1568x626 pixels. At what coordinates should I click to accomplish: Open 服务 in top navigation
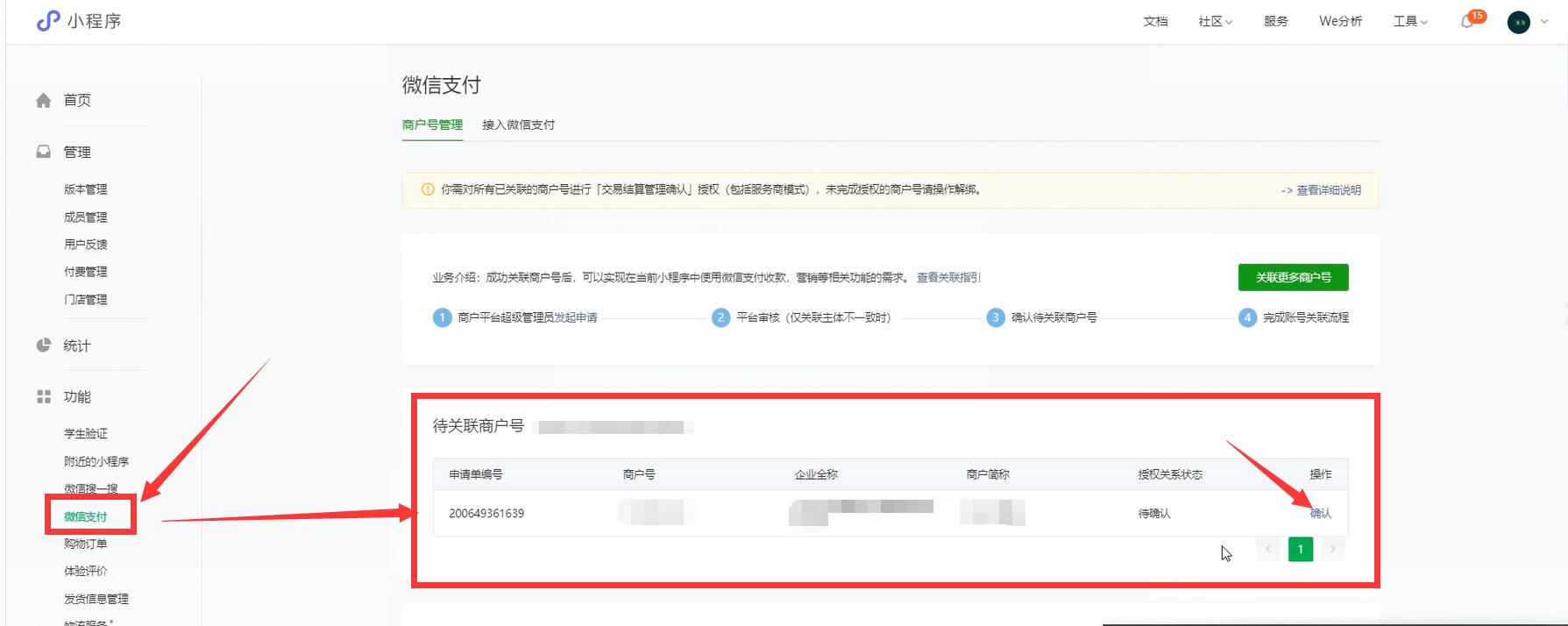click(1276, 22)
